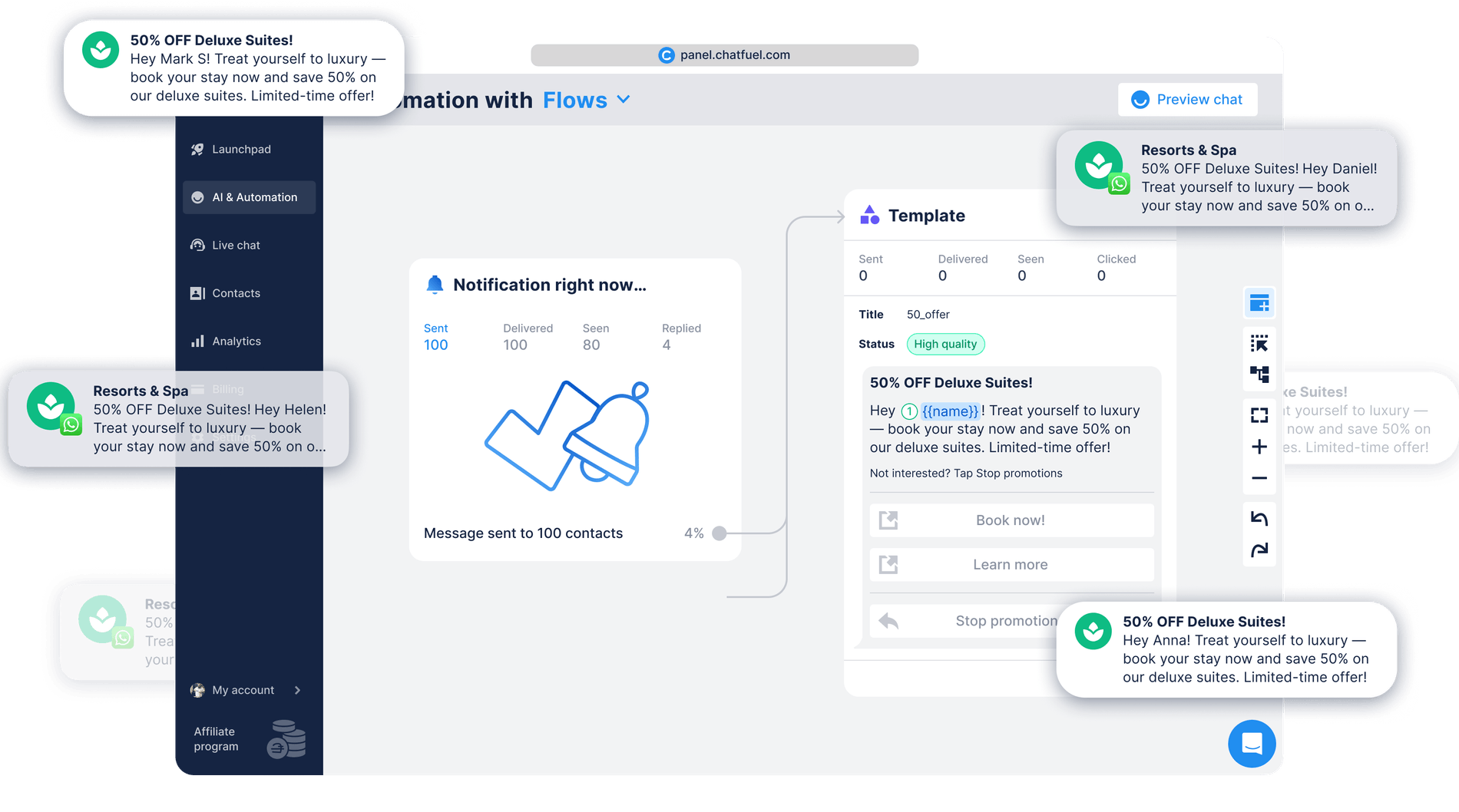1459x812 pixels.
Task: Undo the last action with undo arrow
Action: click(x=1259, y=519)
